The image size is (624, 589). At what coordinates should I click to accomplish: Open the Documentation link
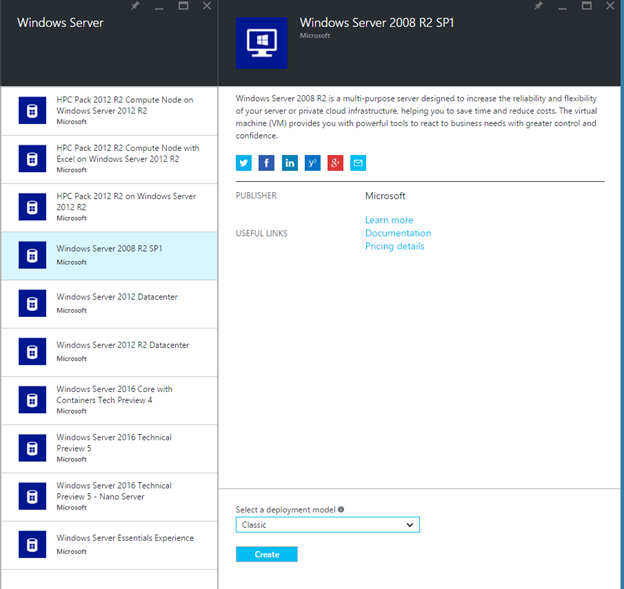pyautogui.click(x=398, y=233)
